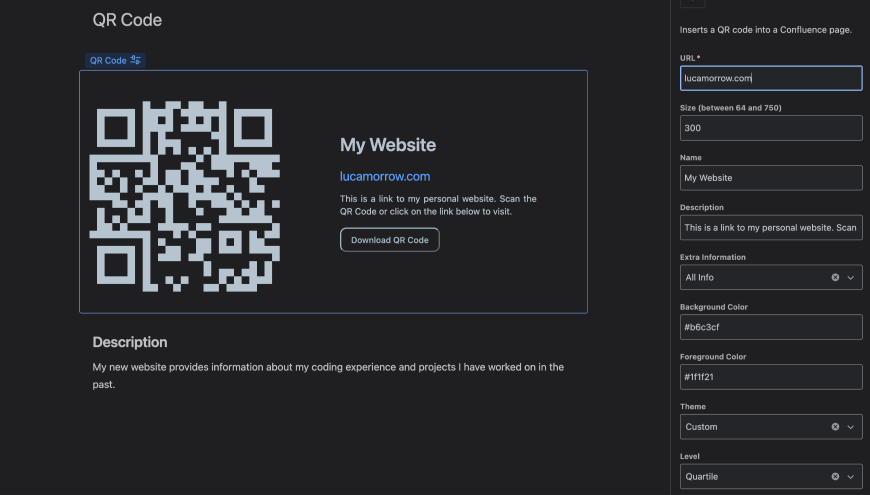Click paragraph starting 'My new website provides'

point(328,376)
